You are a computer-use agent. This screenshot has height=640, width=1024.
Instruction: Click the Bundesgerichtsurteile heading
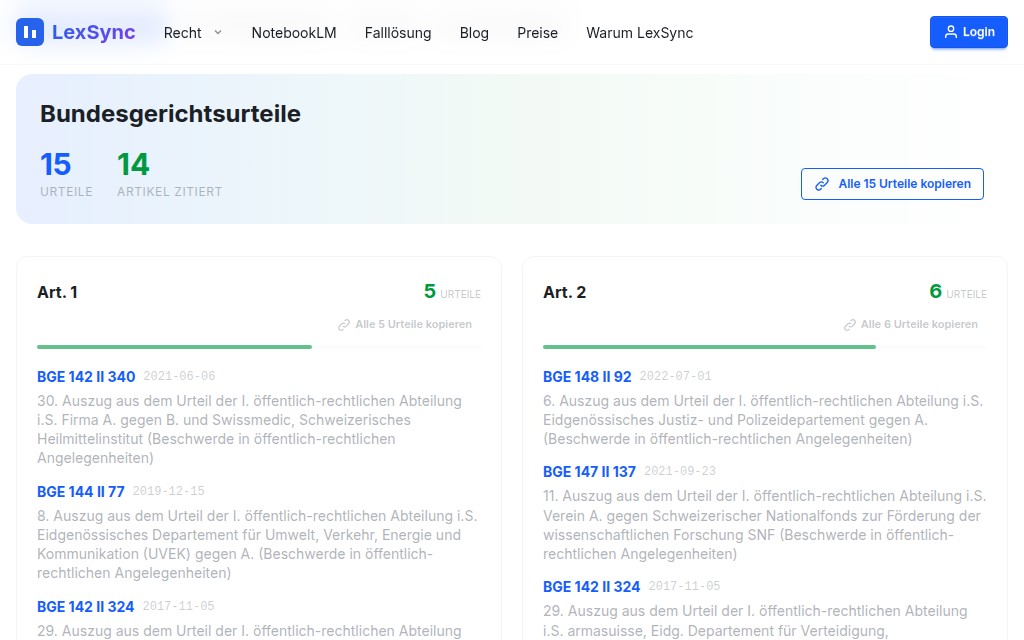(170, 114)
